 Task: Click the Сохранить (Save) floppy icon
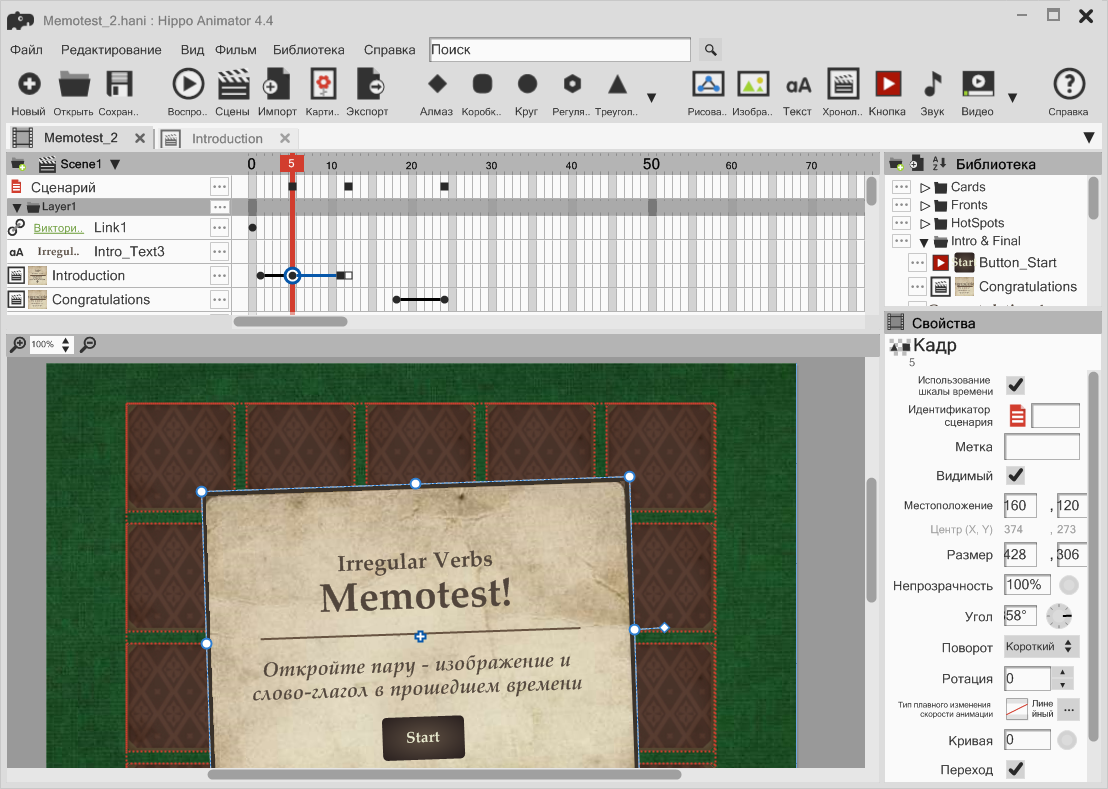point(119,84)
